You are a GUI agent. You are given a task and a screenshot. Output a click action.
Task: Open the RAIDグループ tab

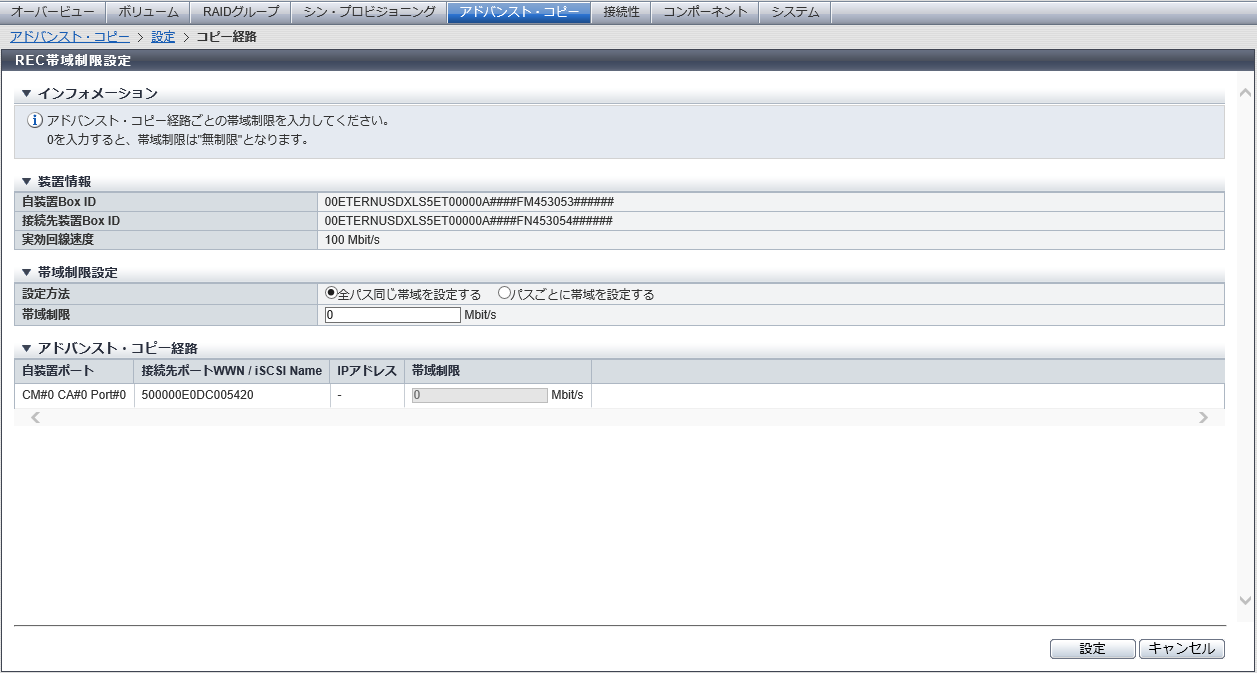click(240, 12)
